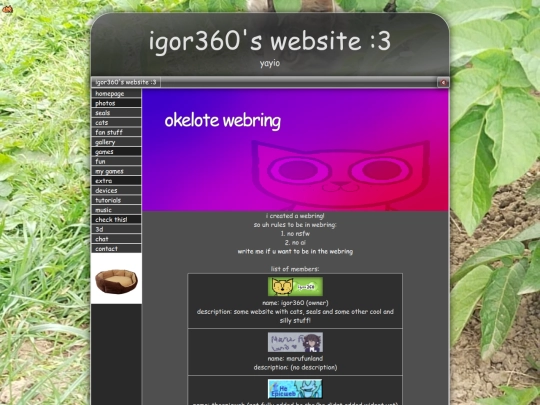Viewport: 540px width, 405px height.
Task: Click the "name: igor360 (owner)" text
Action: (295, 303)
